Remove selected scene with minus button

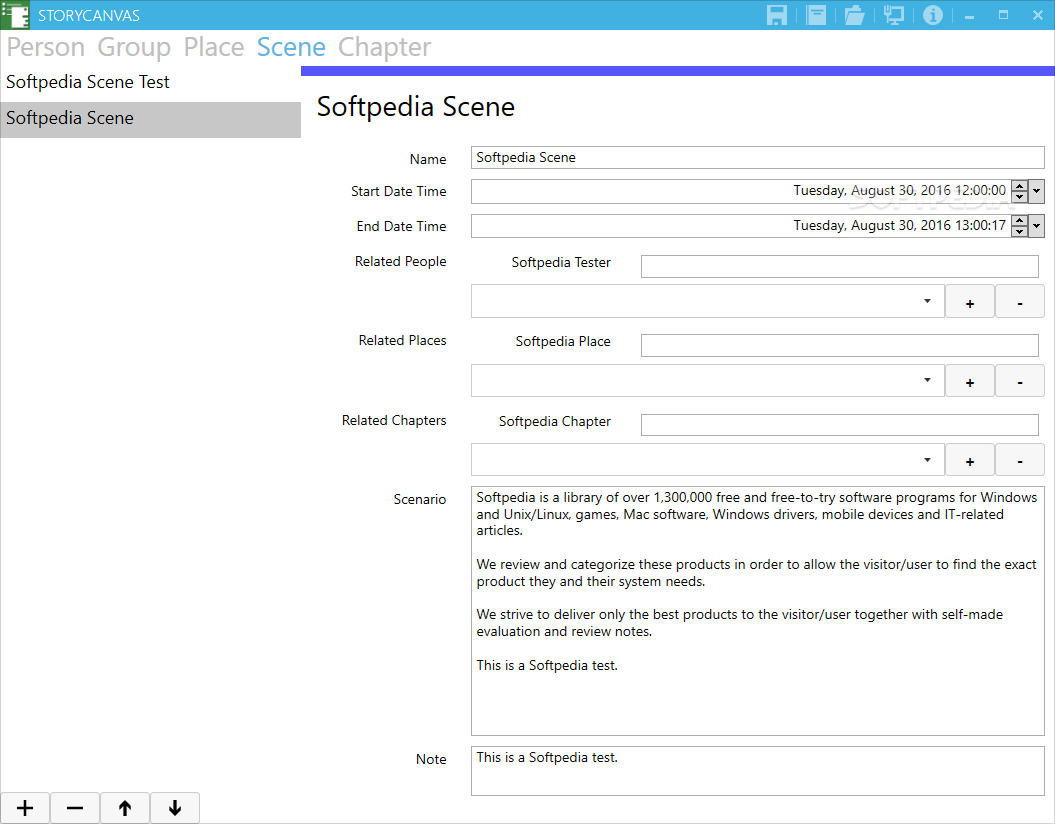[75, 808]
